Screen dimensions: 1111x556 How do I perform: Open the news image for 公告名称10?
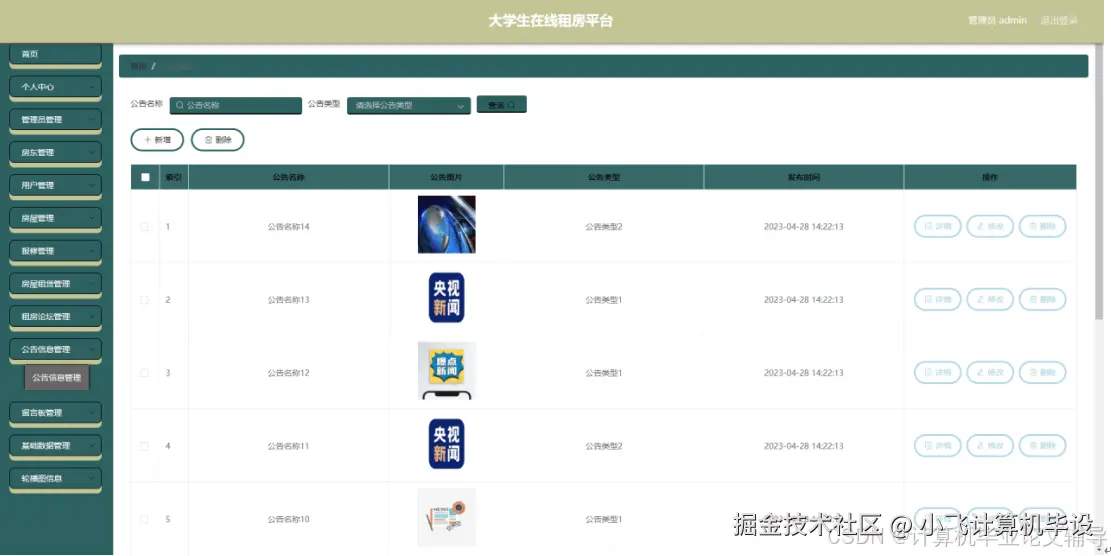coord(446,518)
